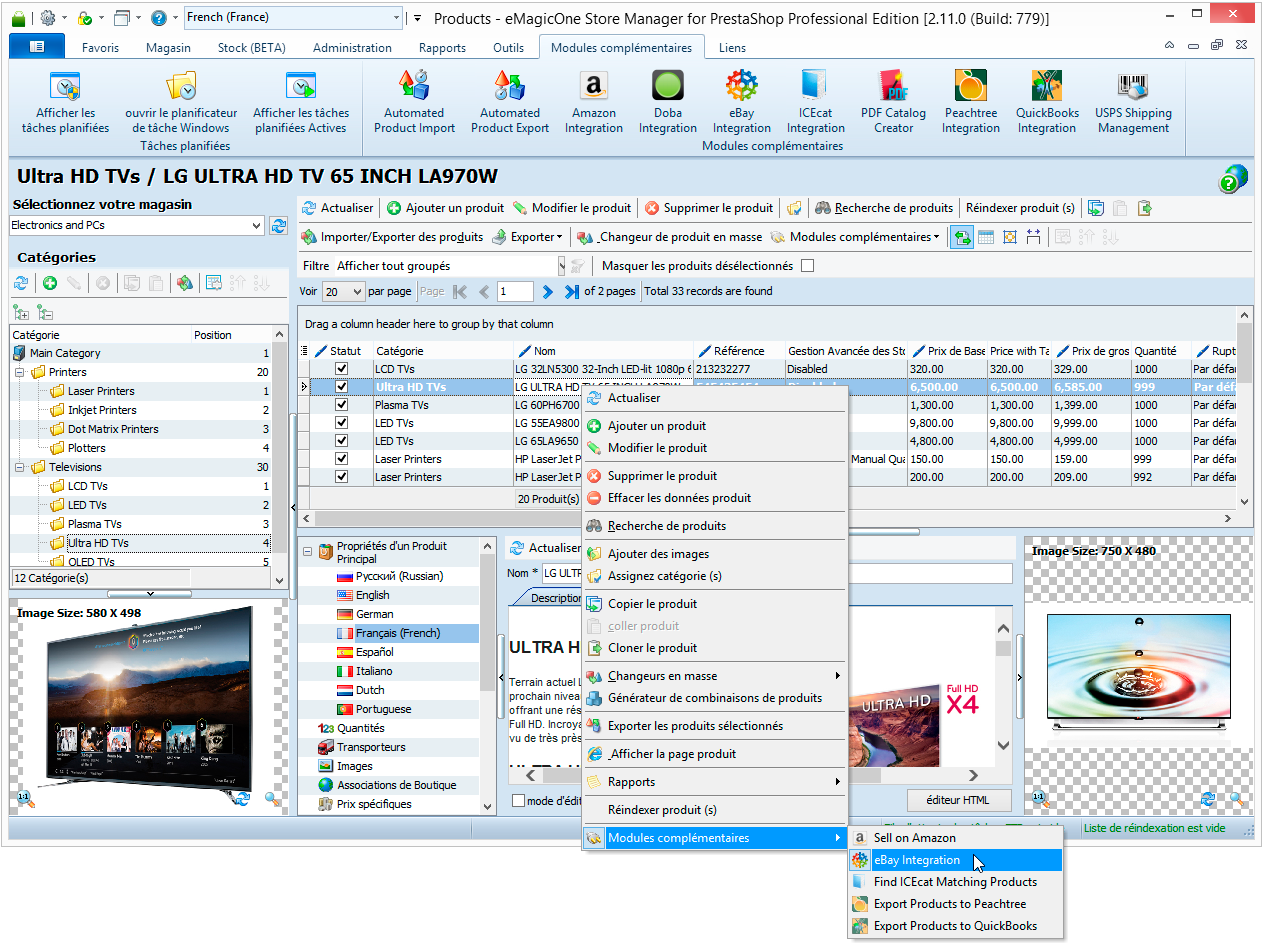Open the Outils ribbon tab
This screenshot has width=1263, height=945.
click(x=508, y=47)
